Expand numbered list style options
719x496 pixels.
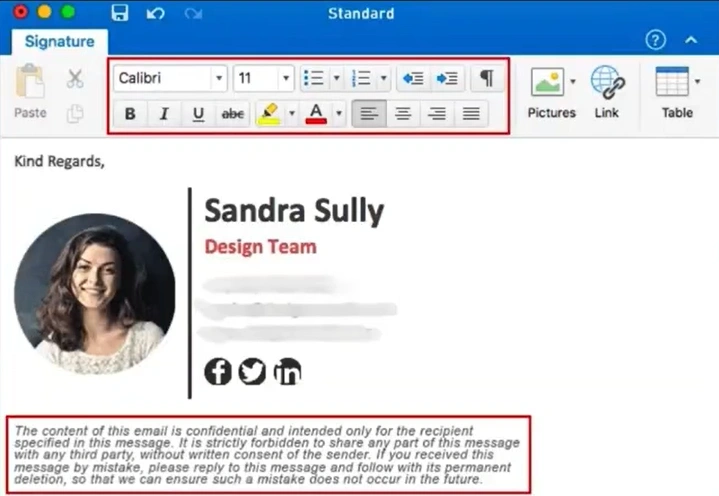[x=384, y=78]
